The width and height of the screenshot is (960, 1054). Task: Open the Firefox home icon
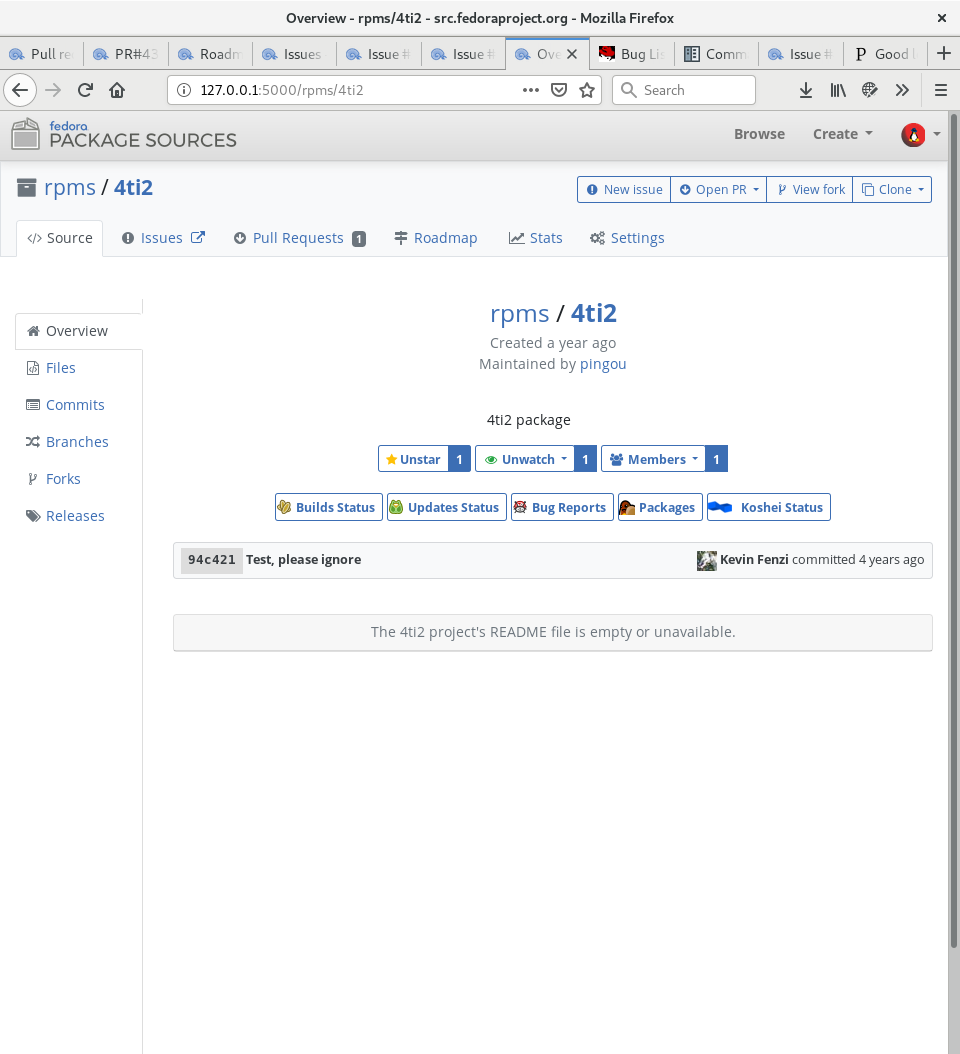click(117, 90)
